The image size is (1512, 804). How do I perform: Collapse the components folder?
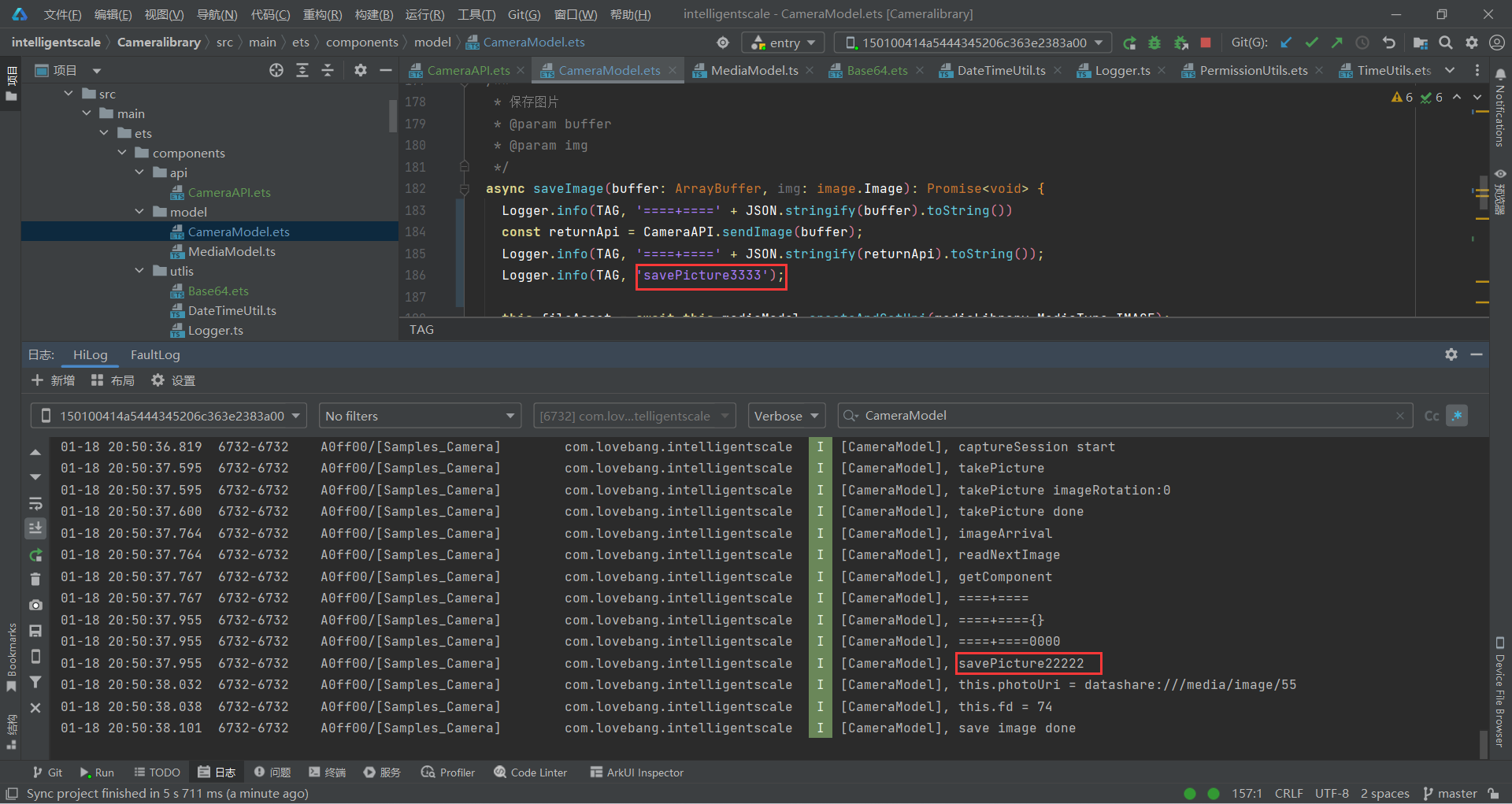click(x=122, y=153)
